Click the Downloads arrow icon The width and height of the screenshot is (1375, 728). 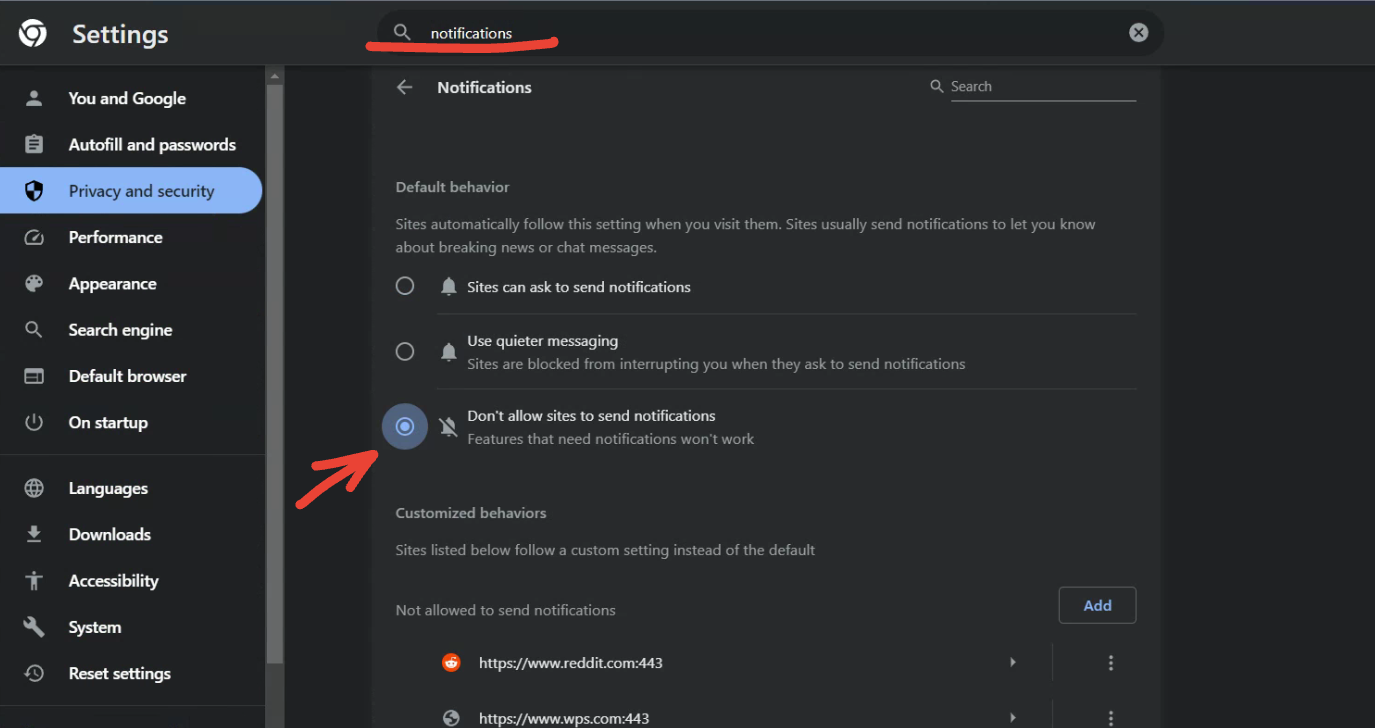[34, 534]
